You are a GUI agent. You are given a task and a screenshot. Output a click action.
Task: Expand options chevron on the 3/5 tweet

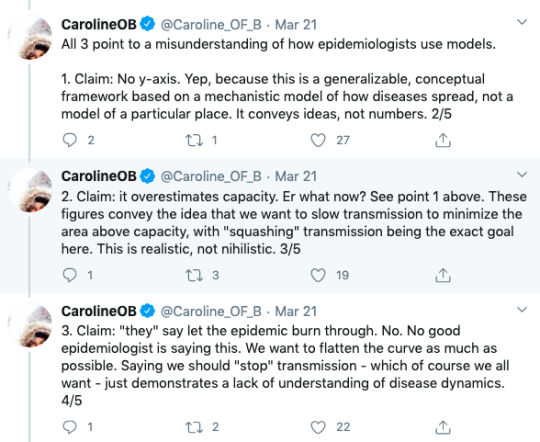coord(522,174)
